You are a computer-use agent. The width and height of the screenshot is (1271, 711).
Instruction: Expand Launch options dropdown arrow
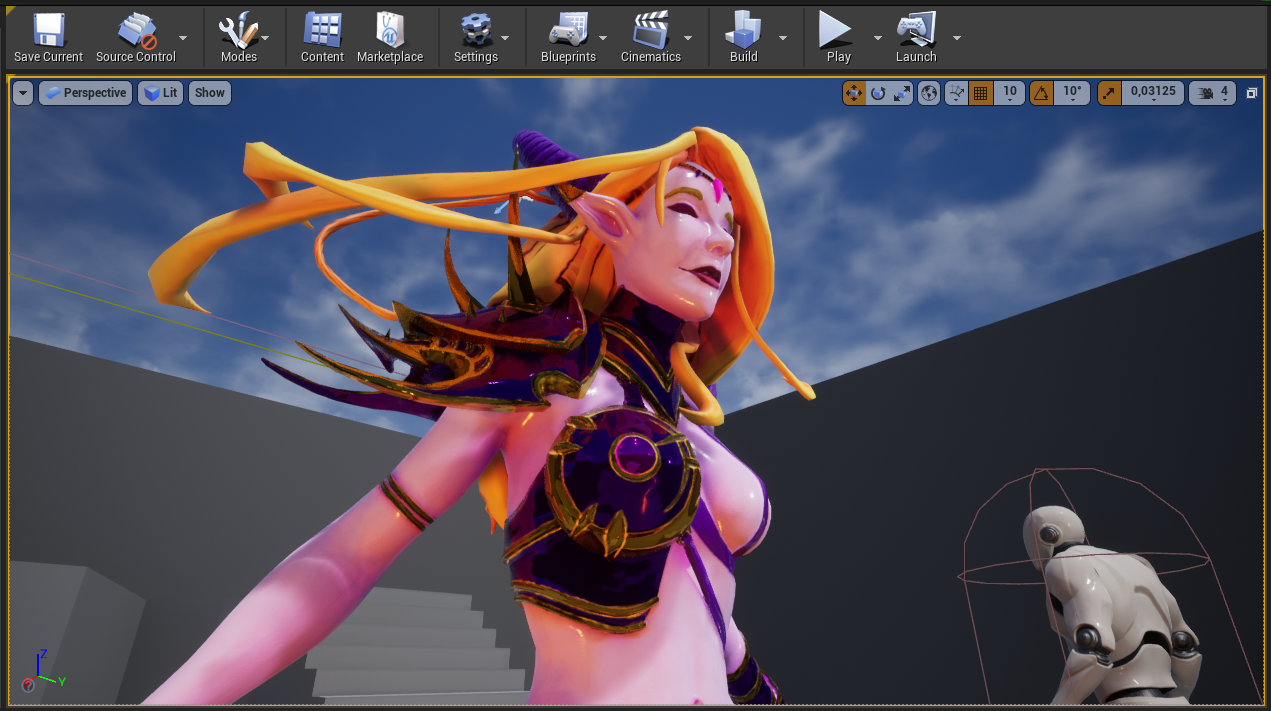957,38
